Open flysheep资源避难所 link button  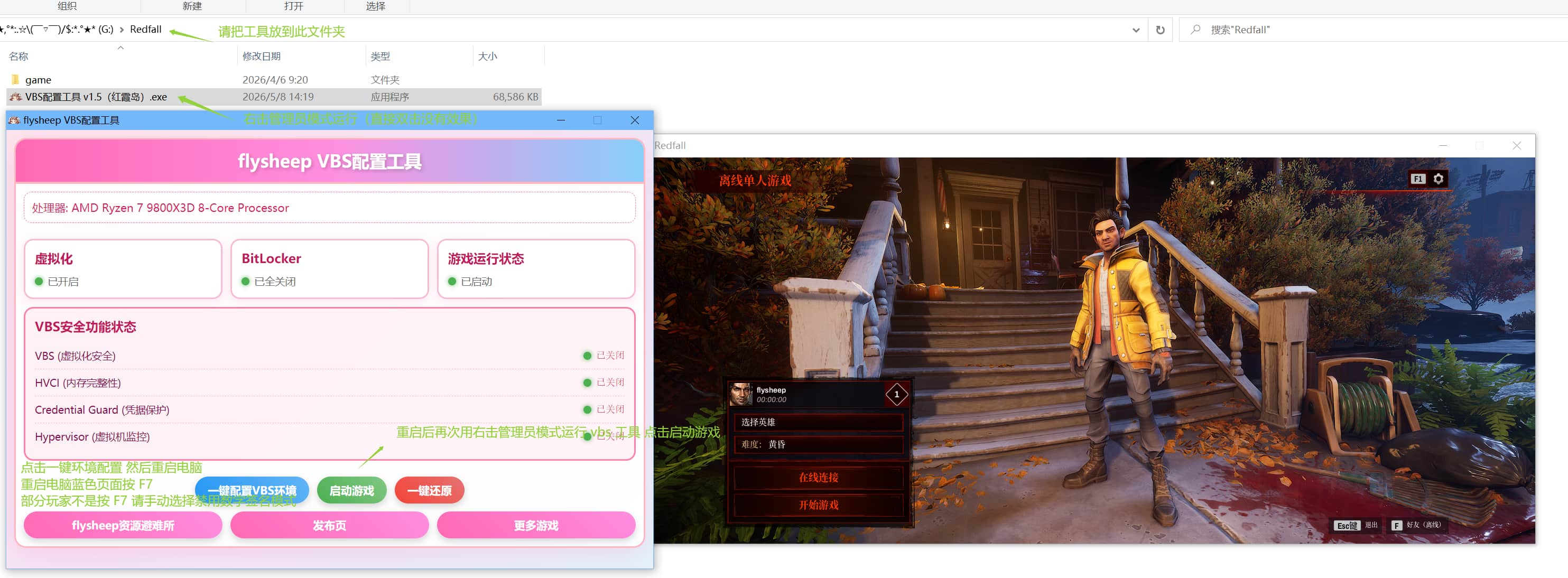tap(123, 525)
